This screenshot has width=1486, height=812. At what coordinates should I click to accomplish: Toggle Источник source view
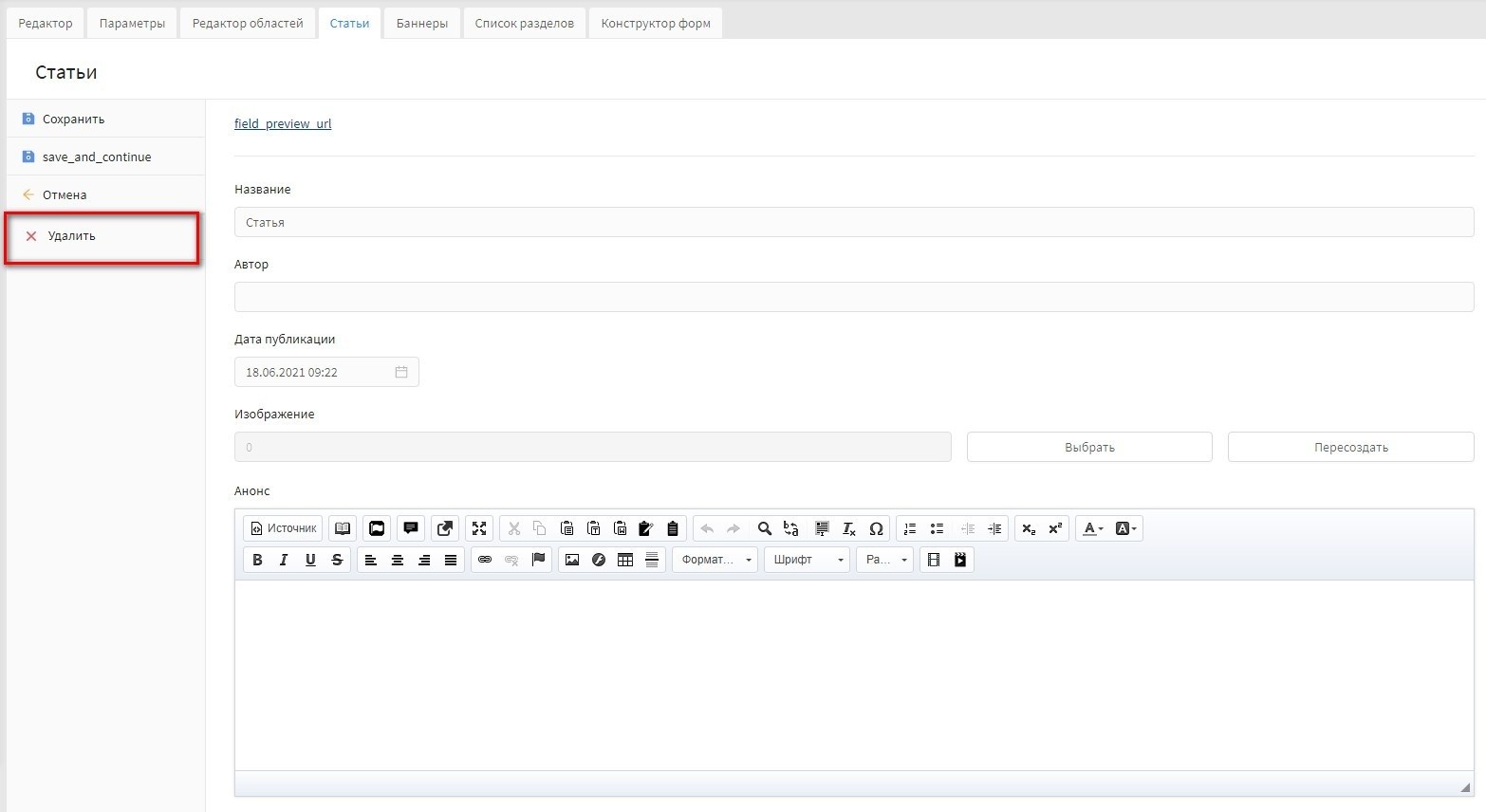(283, 528)
